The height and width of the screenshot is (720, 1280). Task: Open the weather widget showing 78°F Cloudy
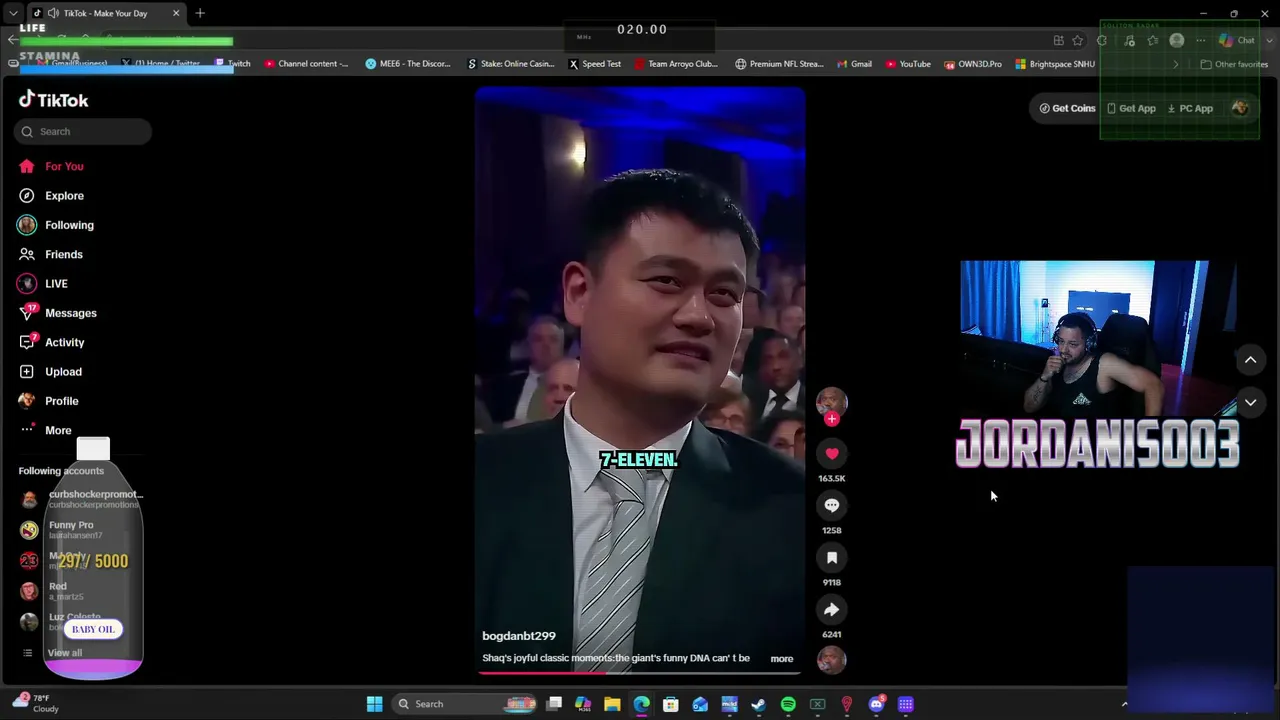(x=38, y=703)
